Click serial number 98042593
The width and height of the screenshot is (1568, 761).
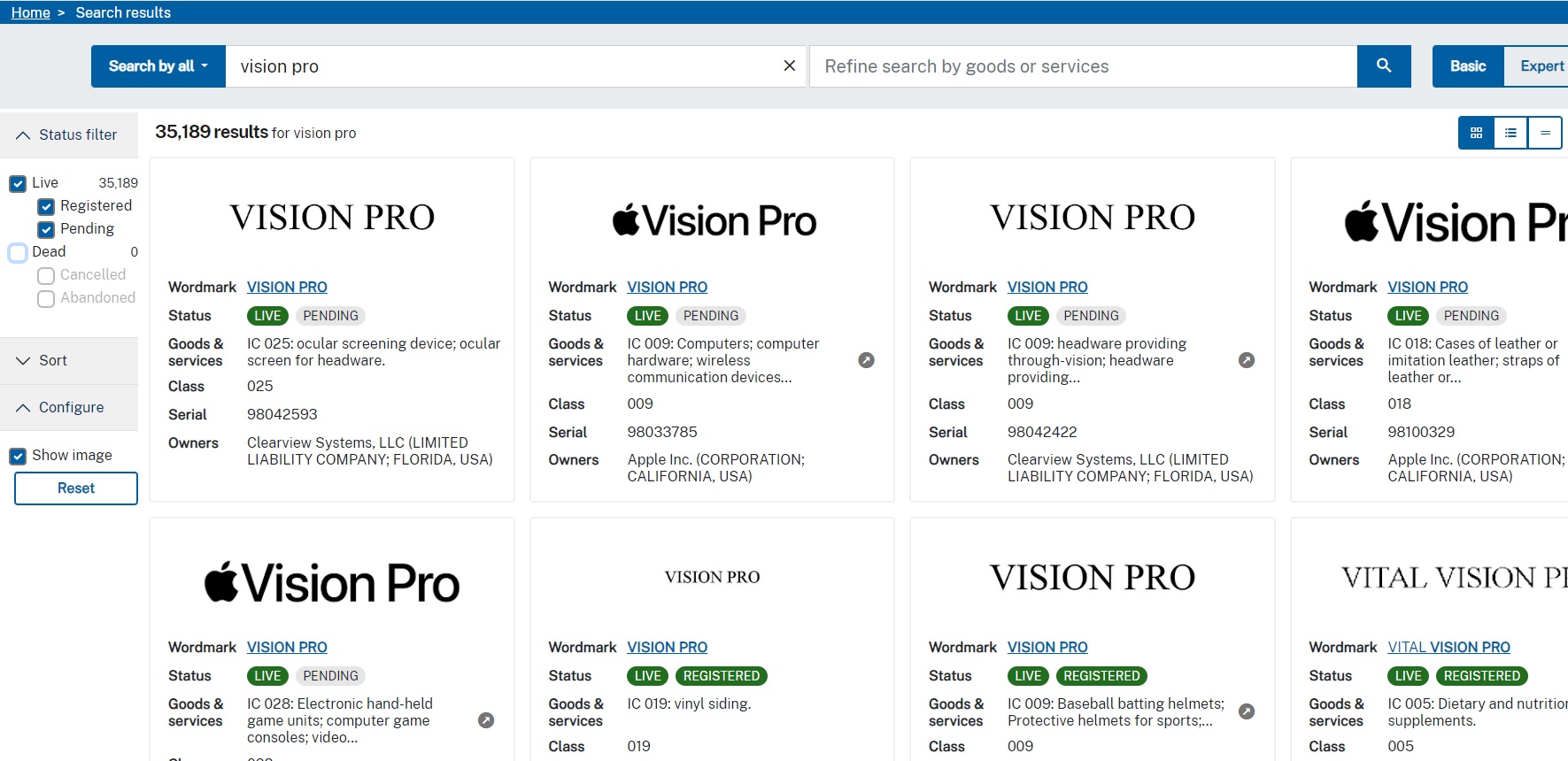282,414
